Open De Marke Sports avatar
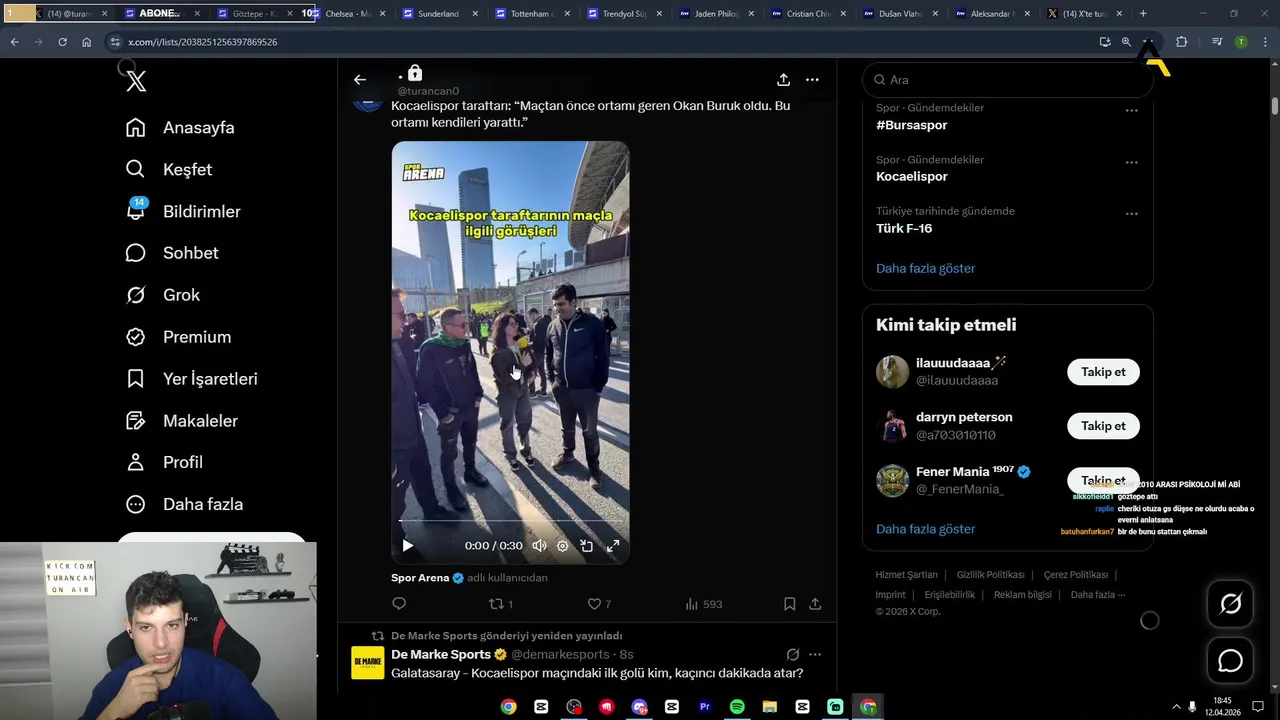This screenshot has width=1280, height=720. click(x=367, y=663)
